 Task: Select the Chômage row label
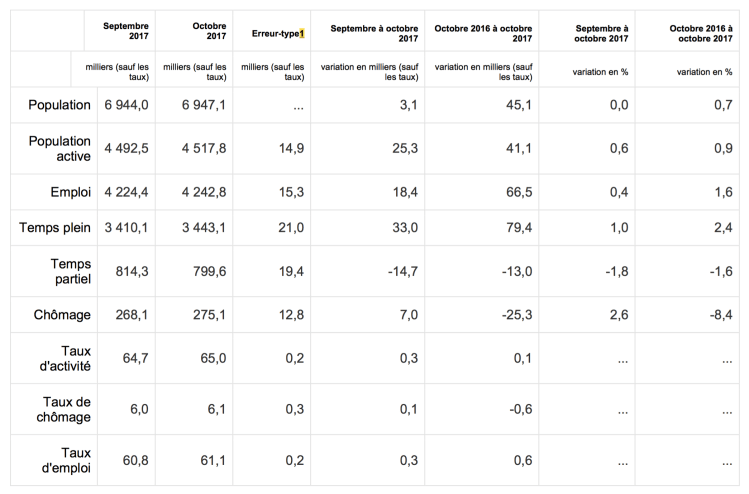(x=59, y=314)
